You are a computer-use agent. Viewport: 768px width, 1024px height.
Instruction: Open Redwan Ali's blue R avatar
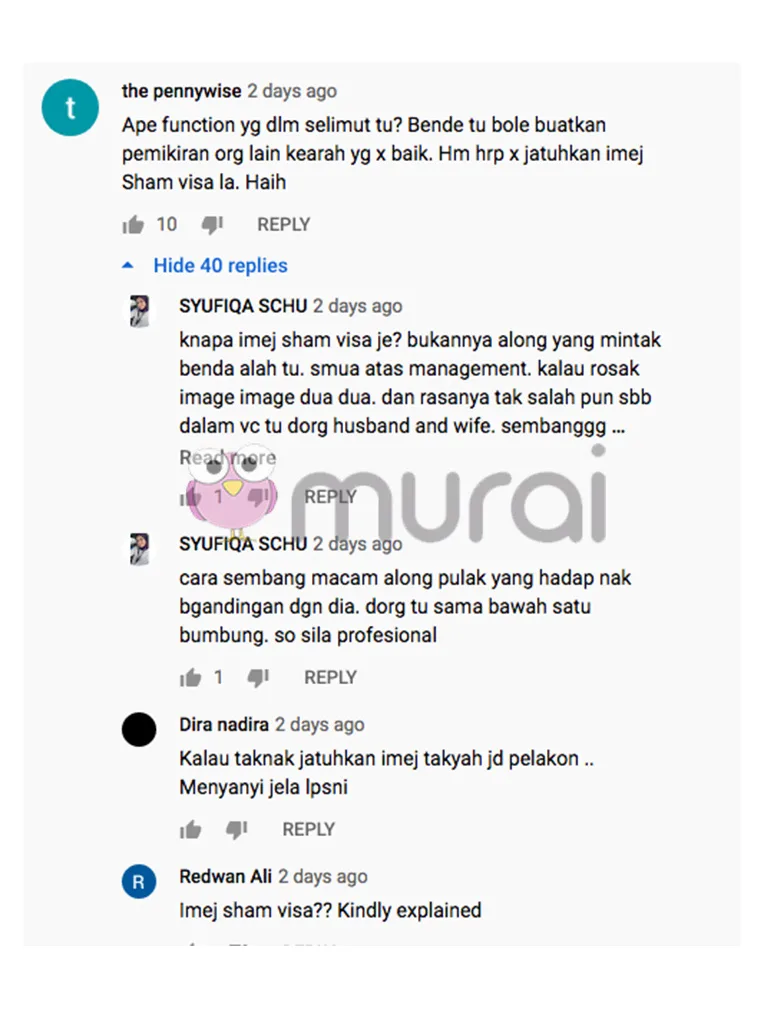tap(139, 882)
